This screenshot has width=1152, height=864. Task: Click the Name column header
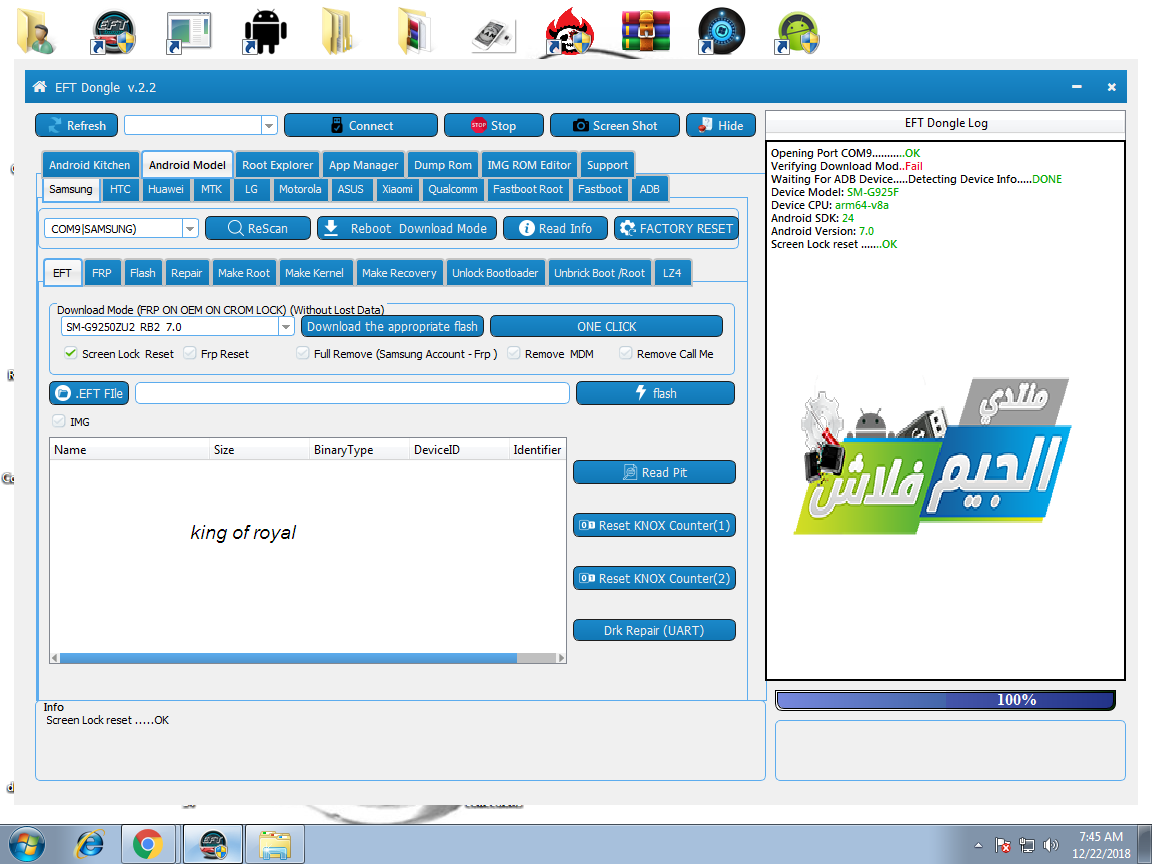[129, 450]
